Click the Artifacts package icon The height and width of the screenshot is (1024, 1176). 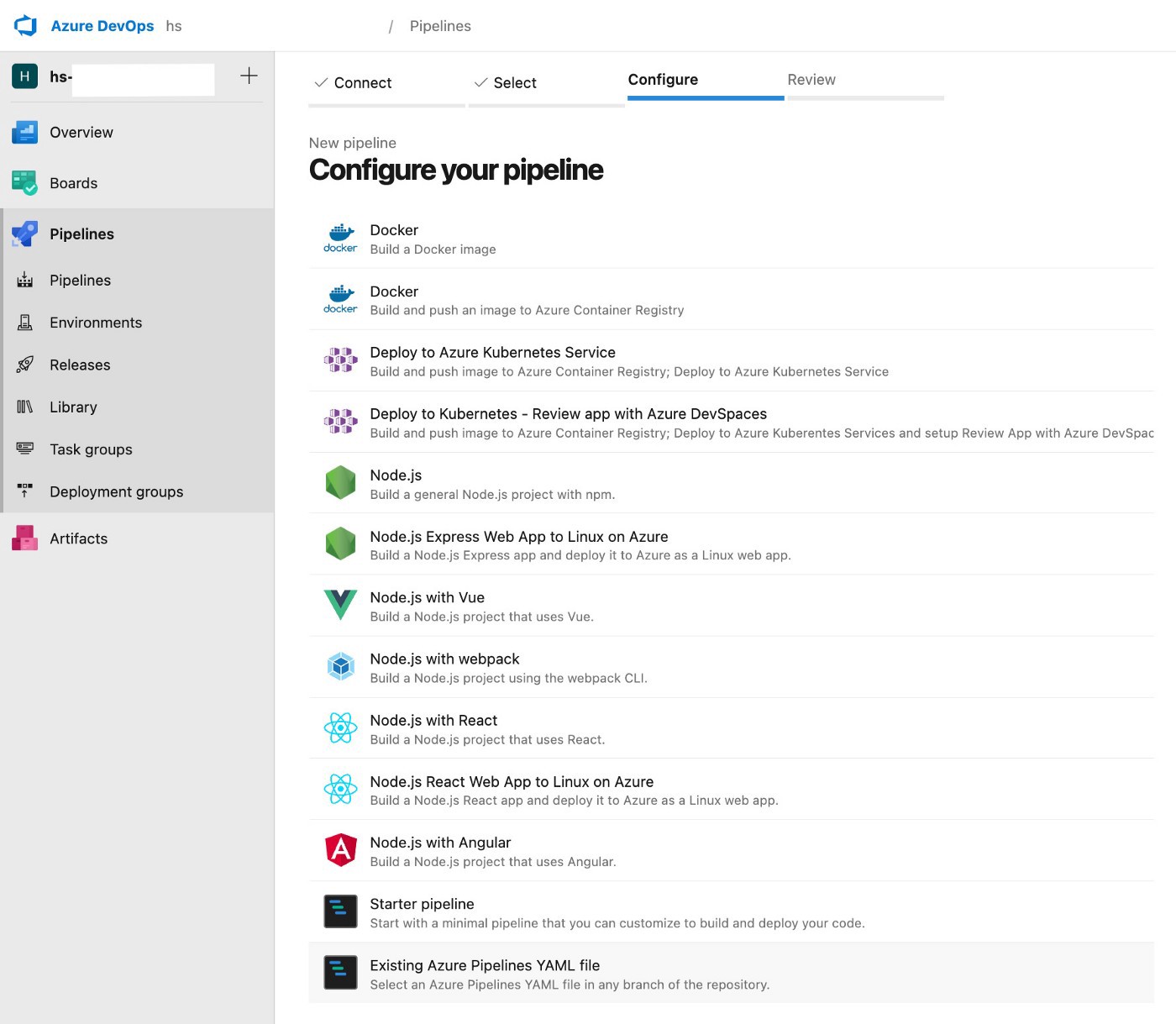[24, 538]
